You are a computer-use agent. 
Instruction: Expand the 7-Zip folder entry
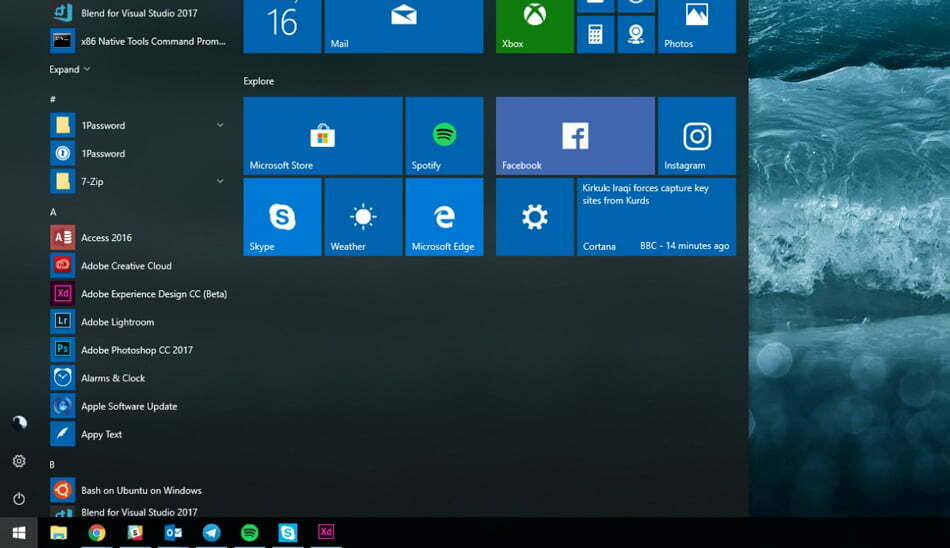coord(138,181)
